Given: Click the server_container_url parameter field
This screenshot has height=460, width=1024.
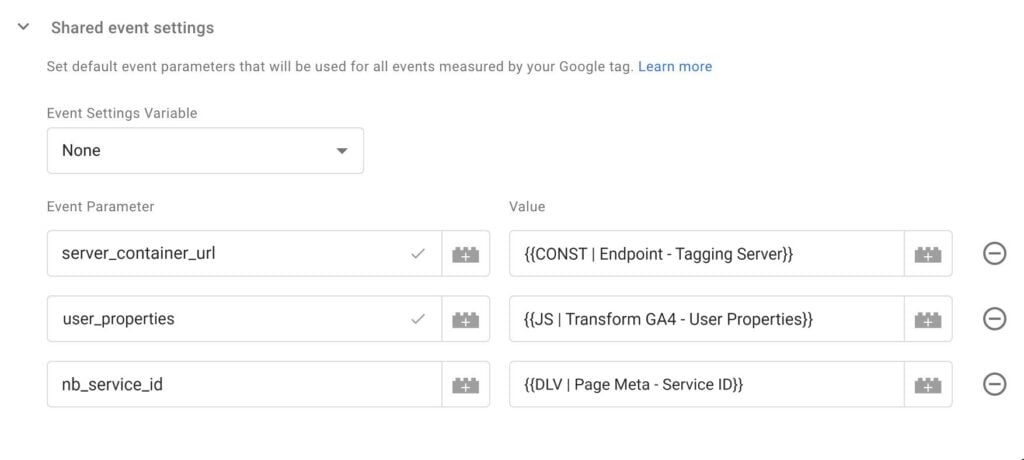Looking at the screenshot, I should click(x=244, y=254).
